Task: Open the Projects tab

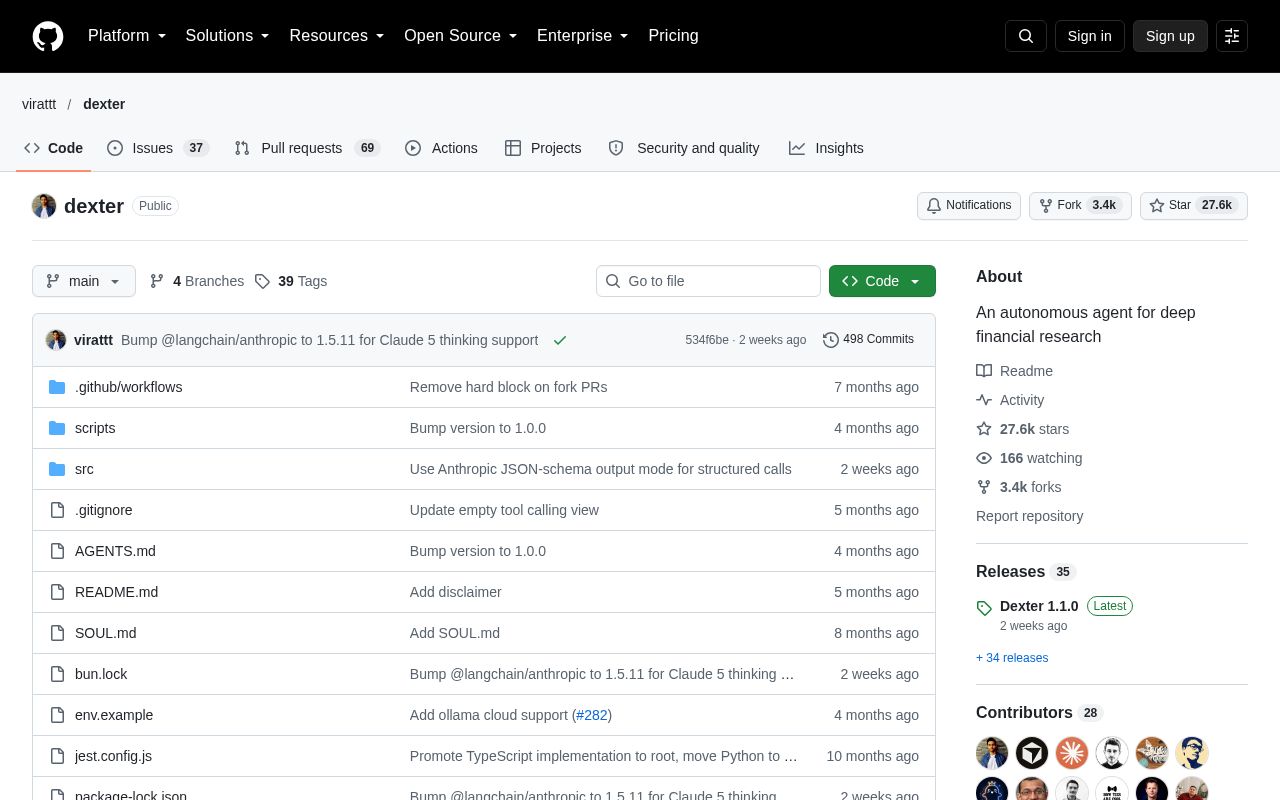Action: [x=543, y=148]
